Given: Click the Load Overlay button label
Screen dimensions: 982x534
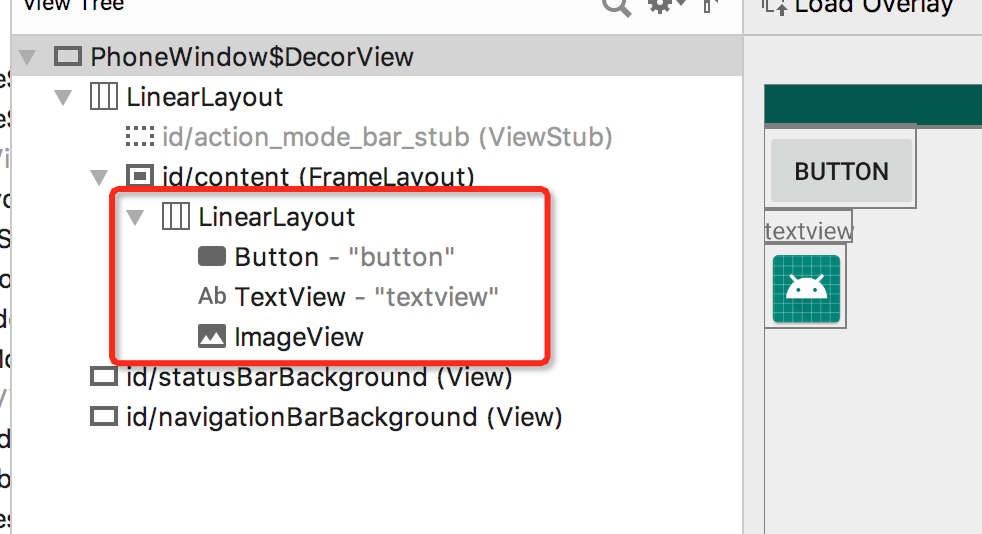Looking at the screenshot, I should tap(874, 6).
